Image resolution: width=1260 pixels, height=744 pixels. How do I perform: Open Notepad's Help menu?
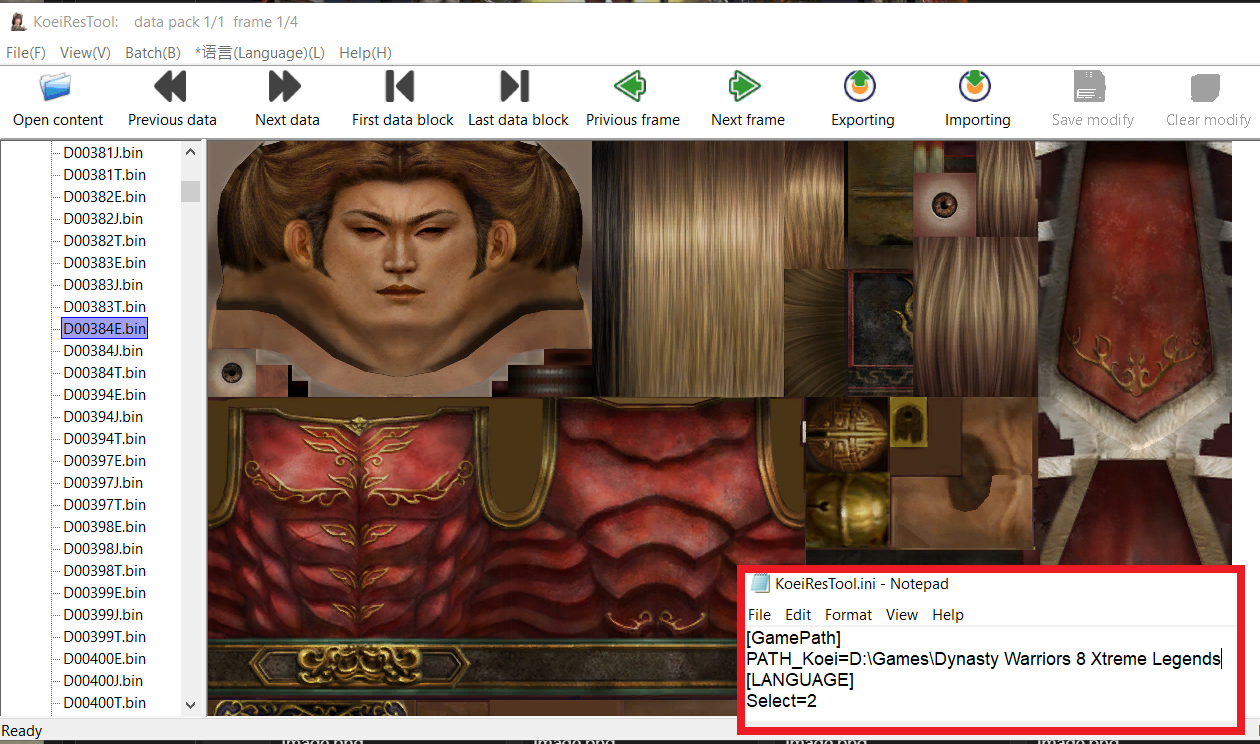pos(948,614)
